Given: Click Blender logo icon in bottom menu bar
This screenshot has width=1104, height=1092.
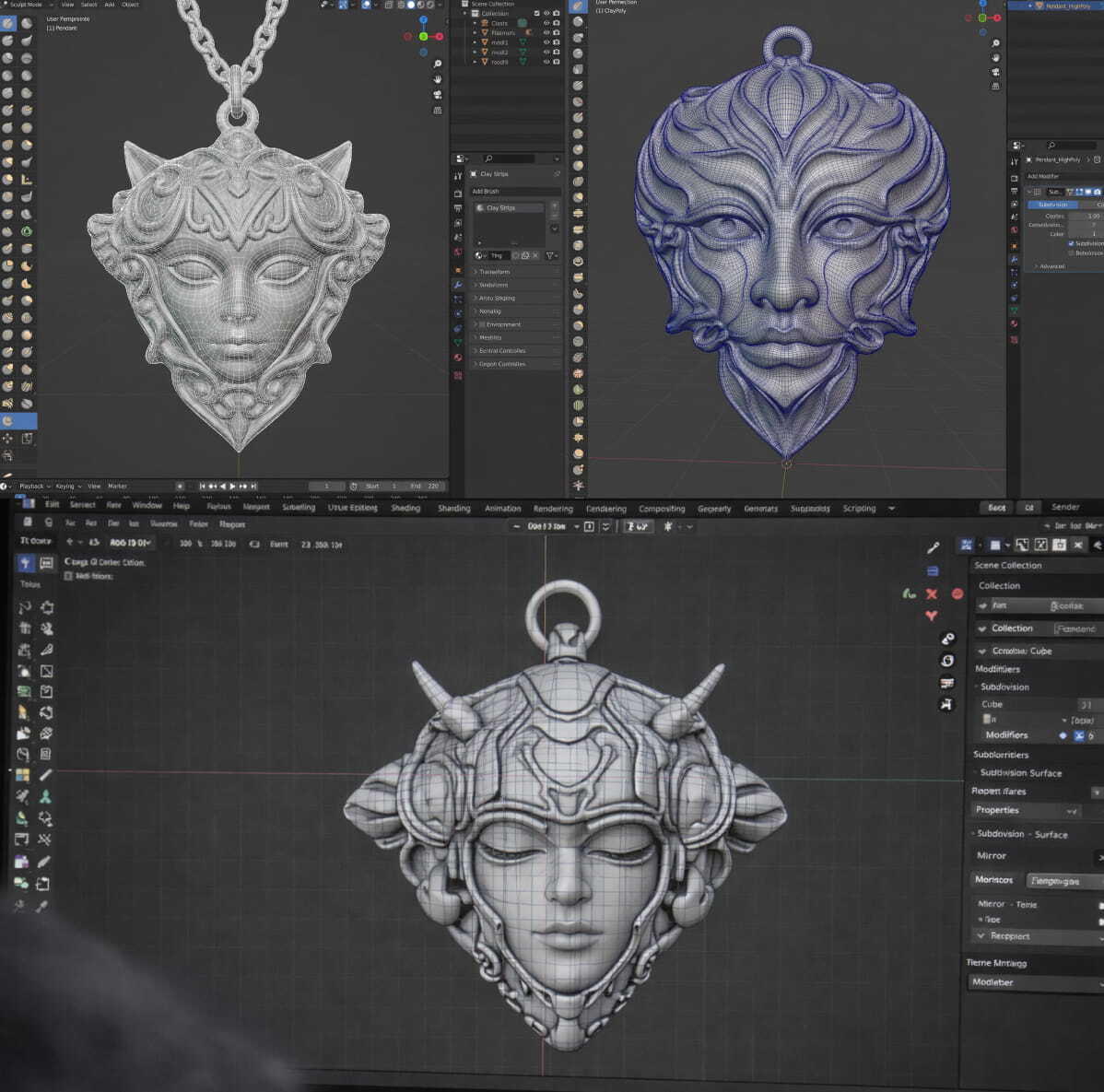Looking at the screenshot, I should click(x=29, y=504).
